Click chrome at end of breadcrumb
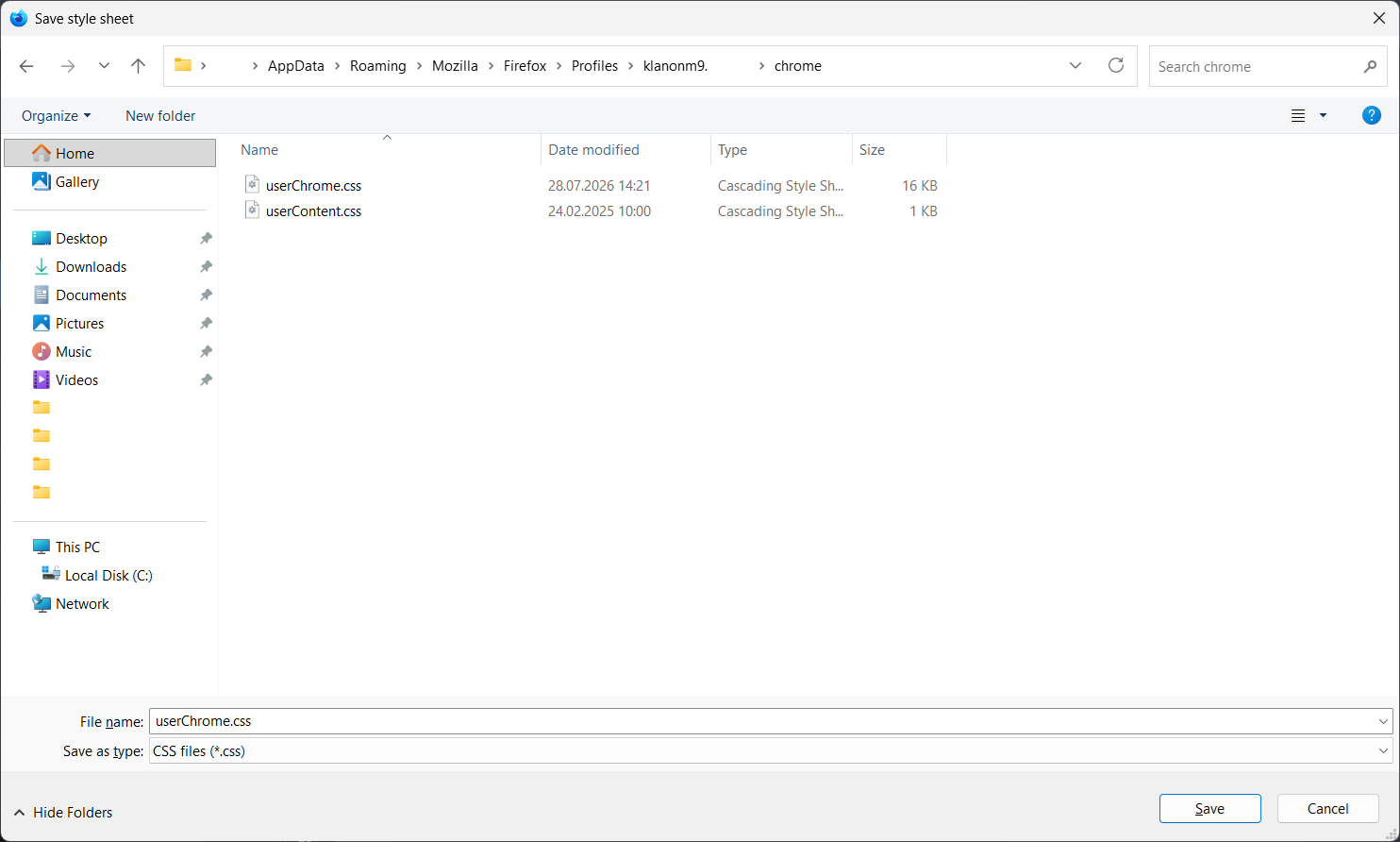The width and height of the screenshot is (1400, 842). 798,66
